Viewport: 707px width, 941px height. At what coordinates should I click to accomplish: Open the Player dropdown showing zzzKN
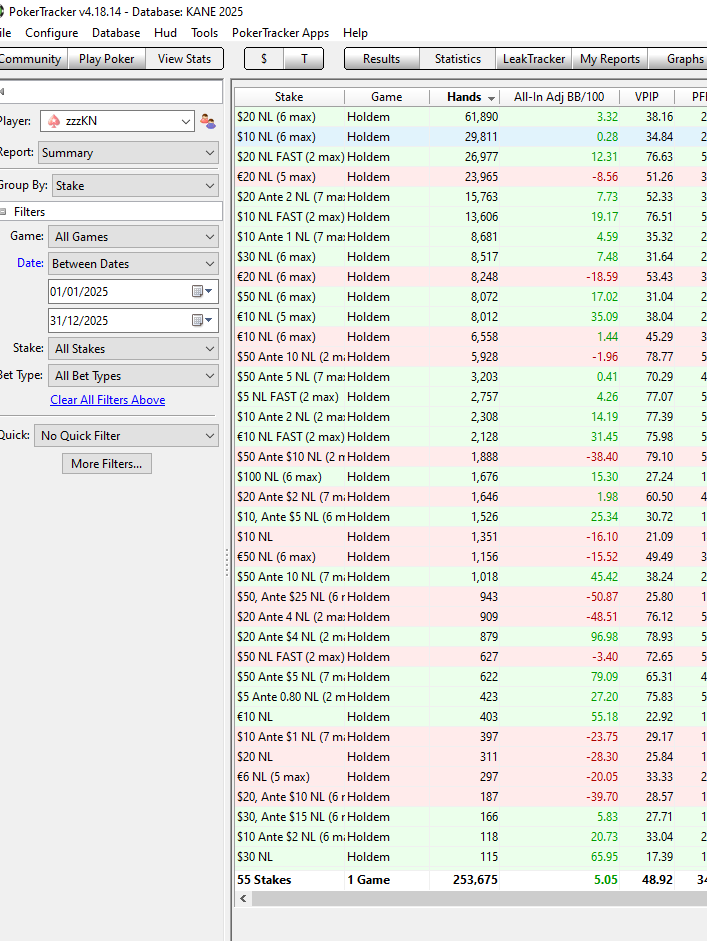coord(118,121)
